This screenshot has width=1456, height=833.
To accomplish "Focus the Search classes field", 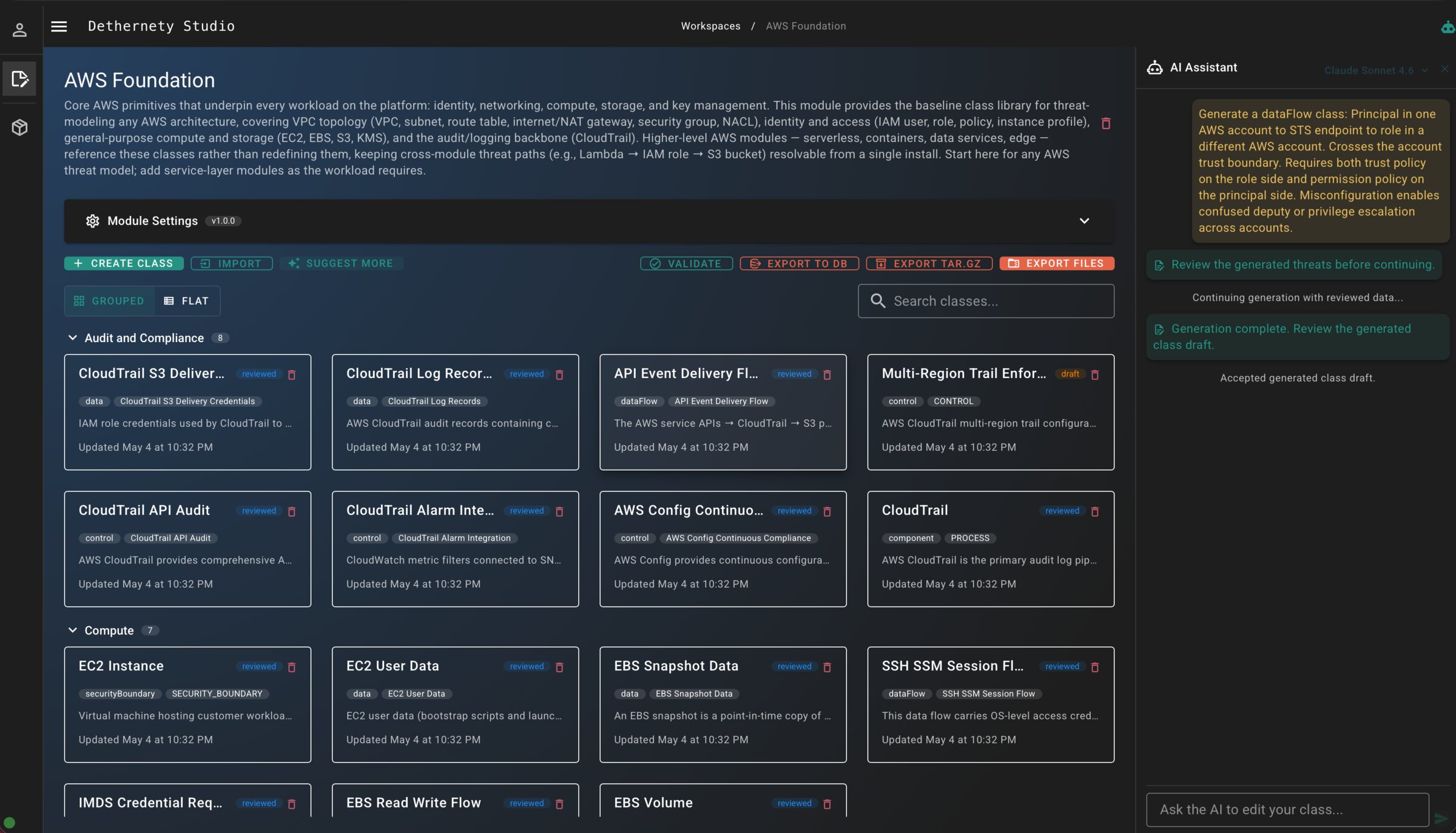I will tap(986, 301).
